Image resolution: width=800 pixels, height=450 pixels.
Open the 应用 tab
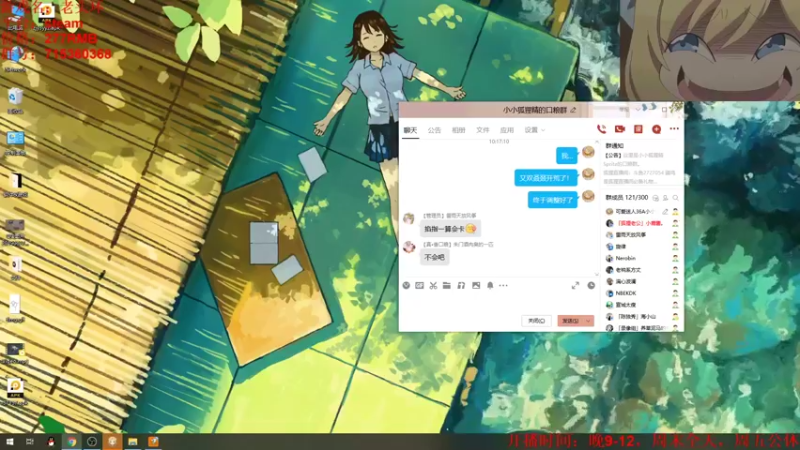[x=507, y=131]
